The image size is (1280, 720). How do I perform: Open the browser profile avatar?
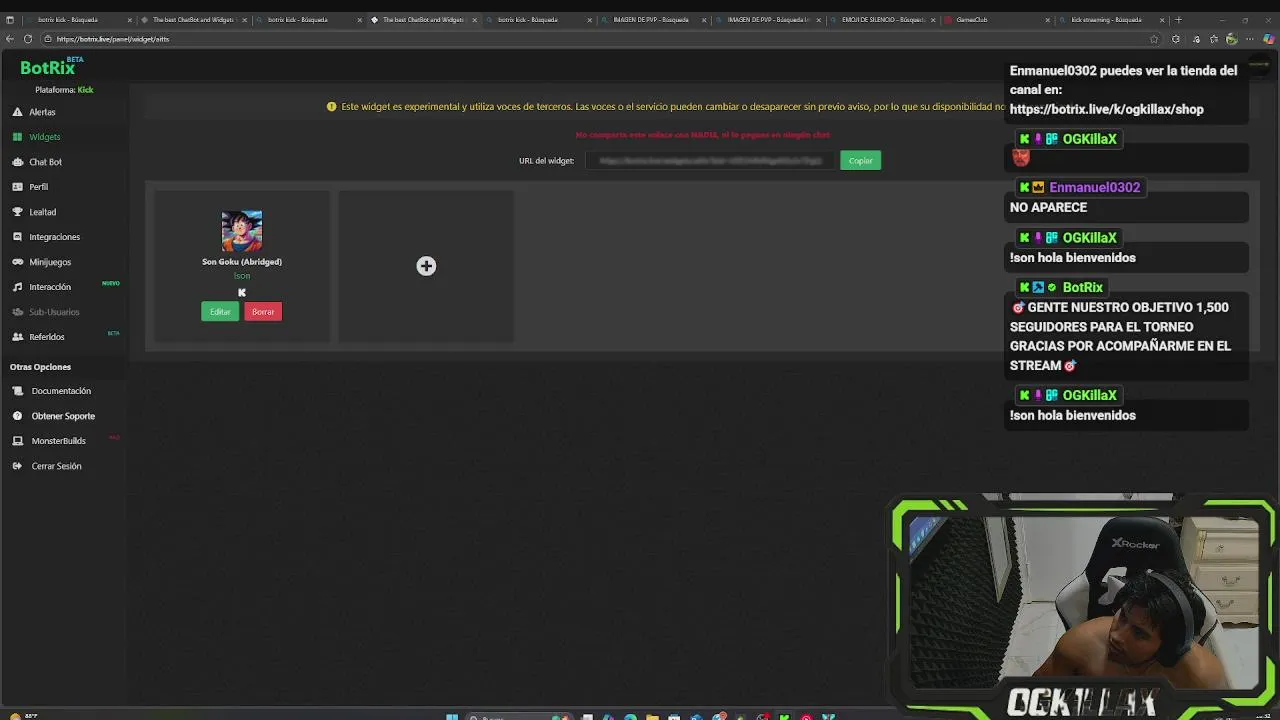pyautogui.click(x=1232, y=39)
